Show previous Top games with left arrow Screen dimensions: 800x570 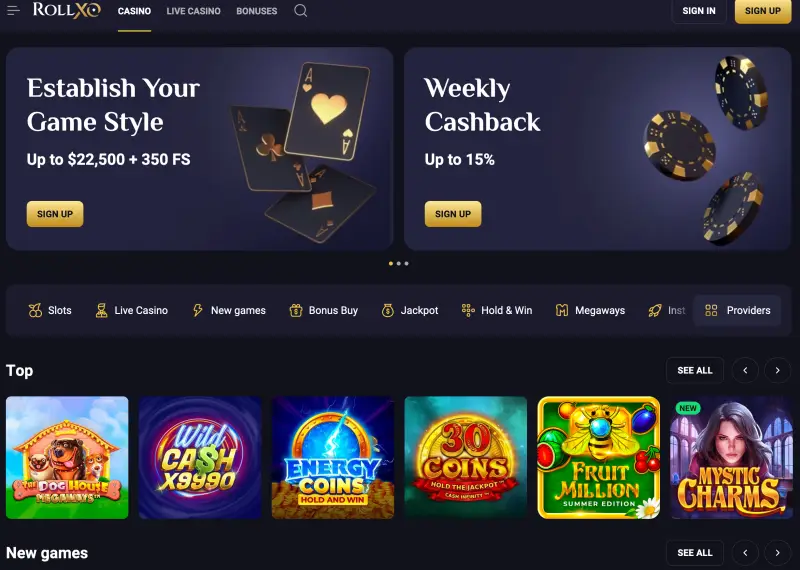[x=745, y=370]
